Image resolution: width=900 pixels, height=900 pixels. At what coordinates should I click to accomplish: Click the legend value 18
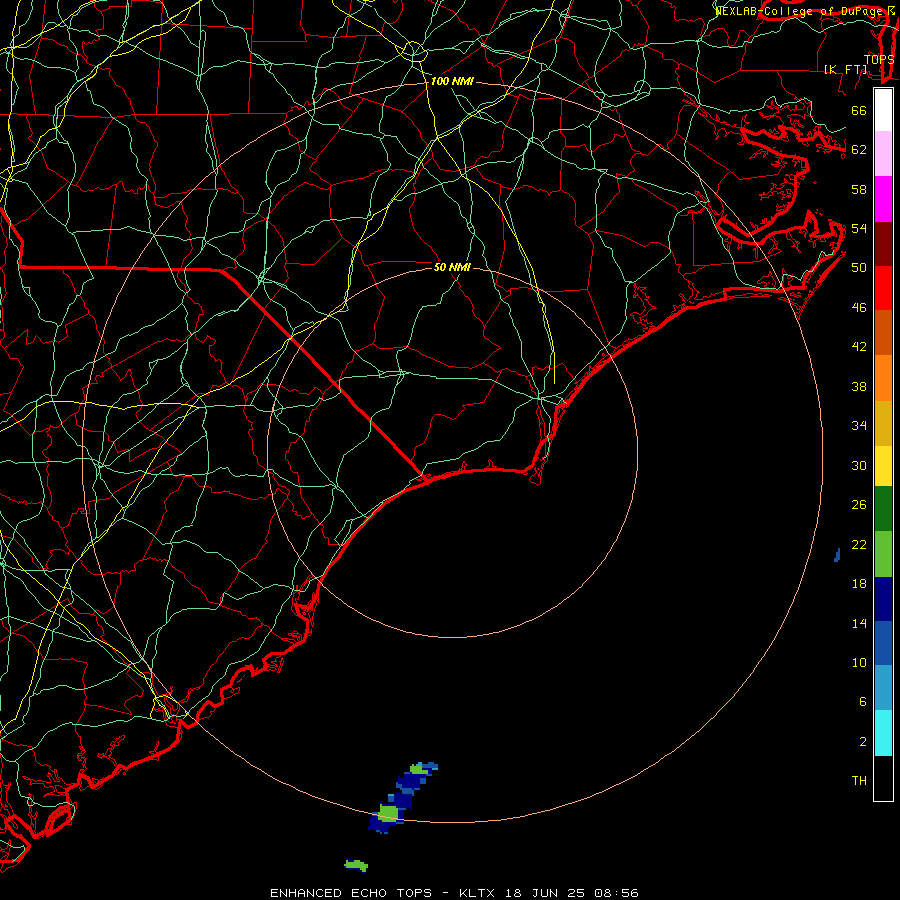point(859,584)
